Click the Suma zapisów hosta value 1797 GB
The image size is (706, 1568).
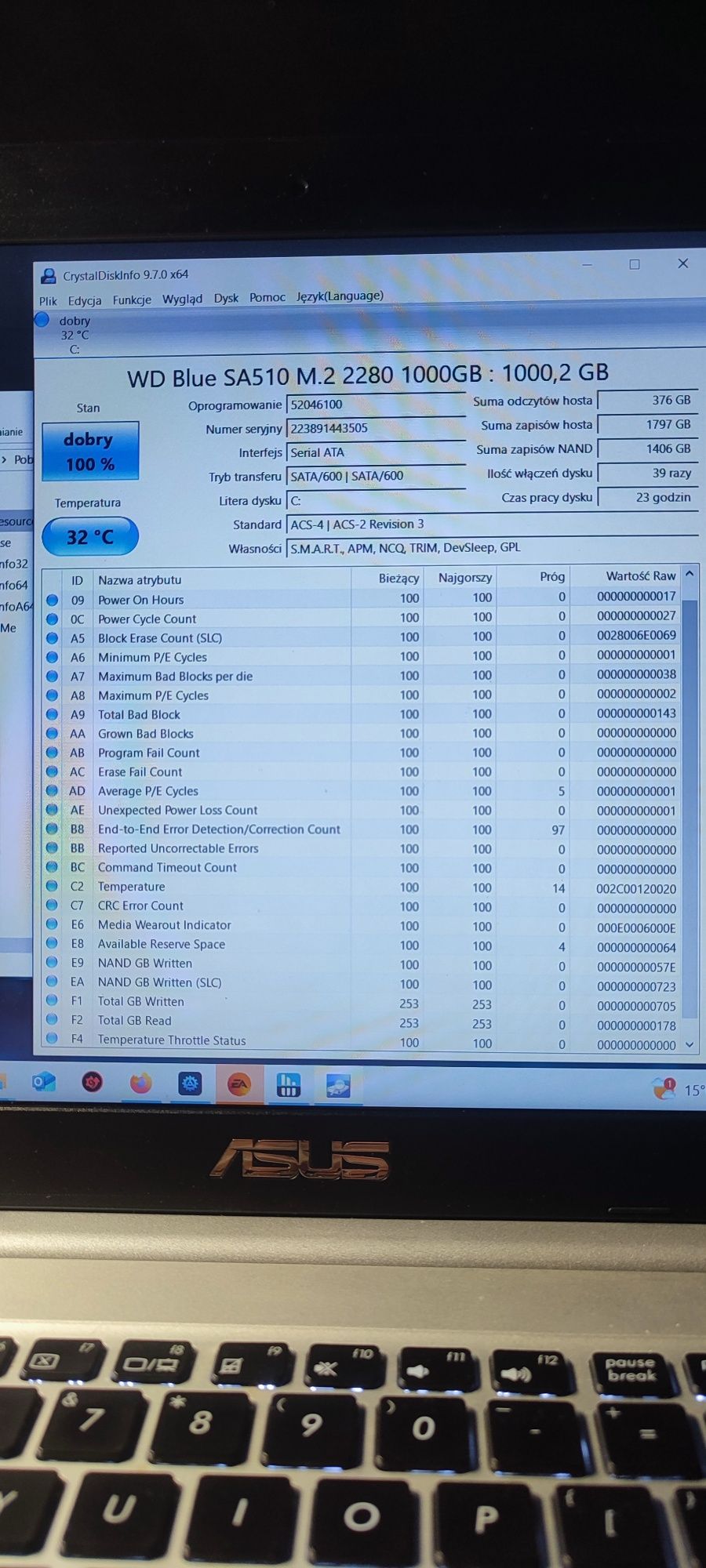coord(647,424)
